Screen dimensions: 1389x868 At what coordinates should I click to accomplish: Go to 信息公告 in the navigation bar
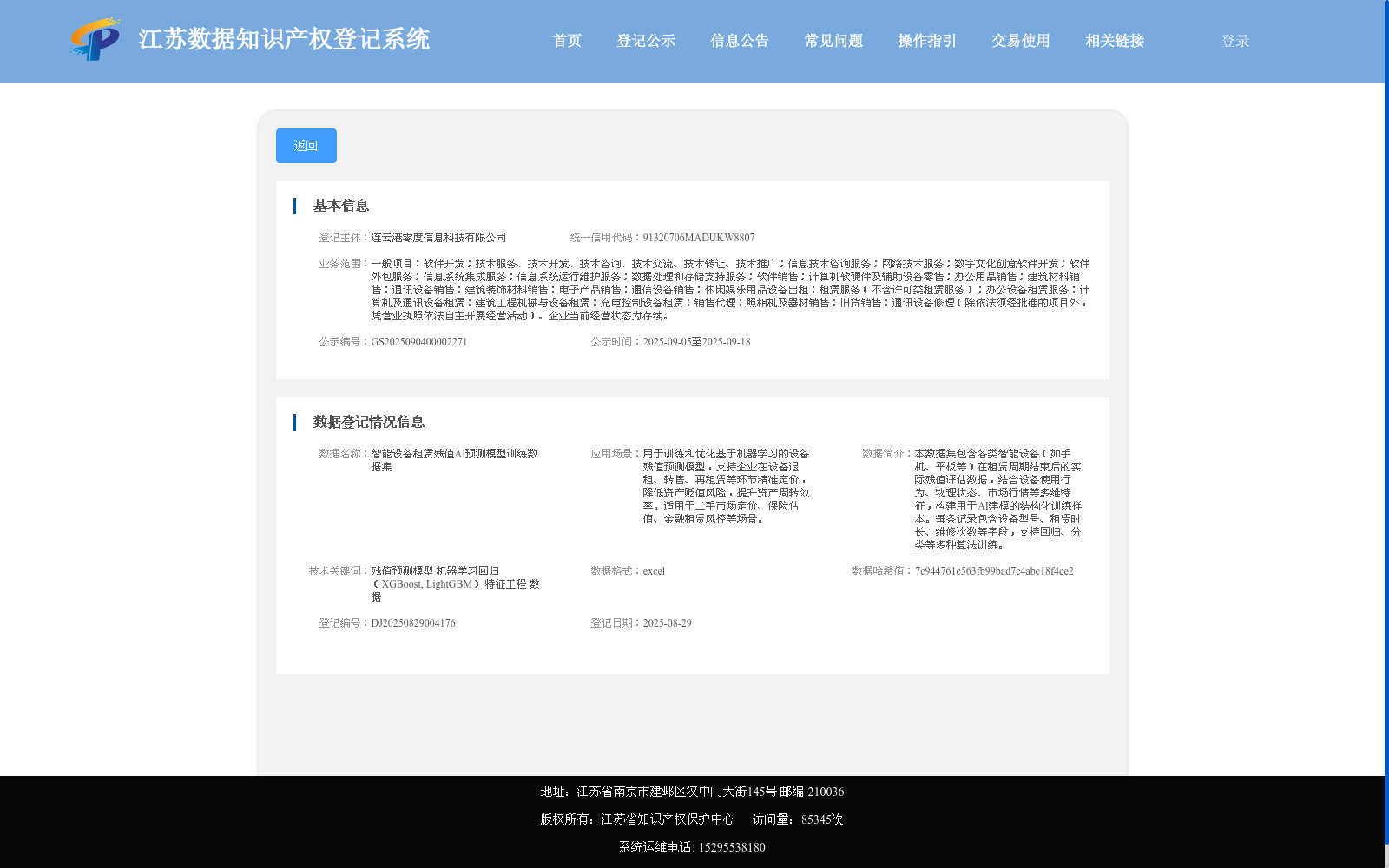(740, 41)
